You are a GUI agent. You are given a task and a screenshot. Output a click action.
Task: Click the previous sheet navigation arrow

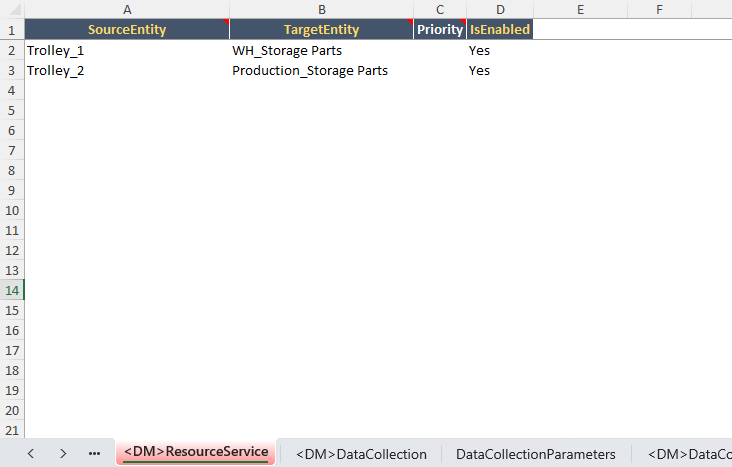pos(30,454)
